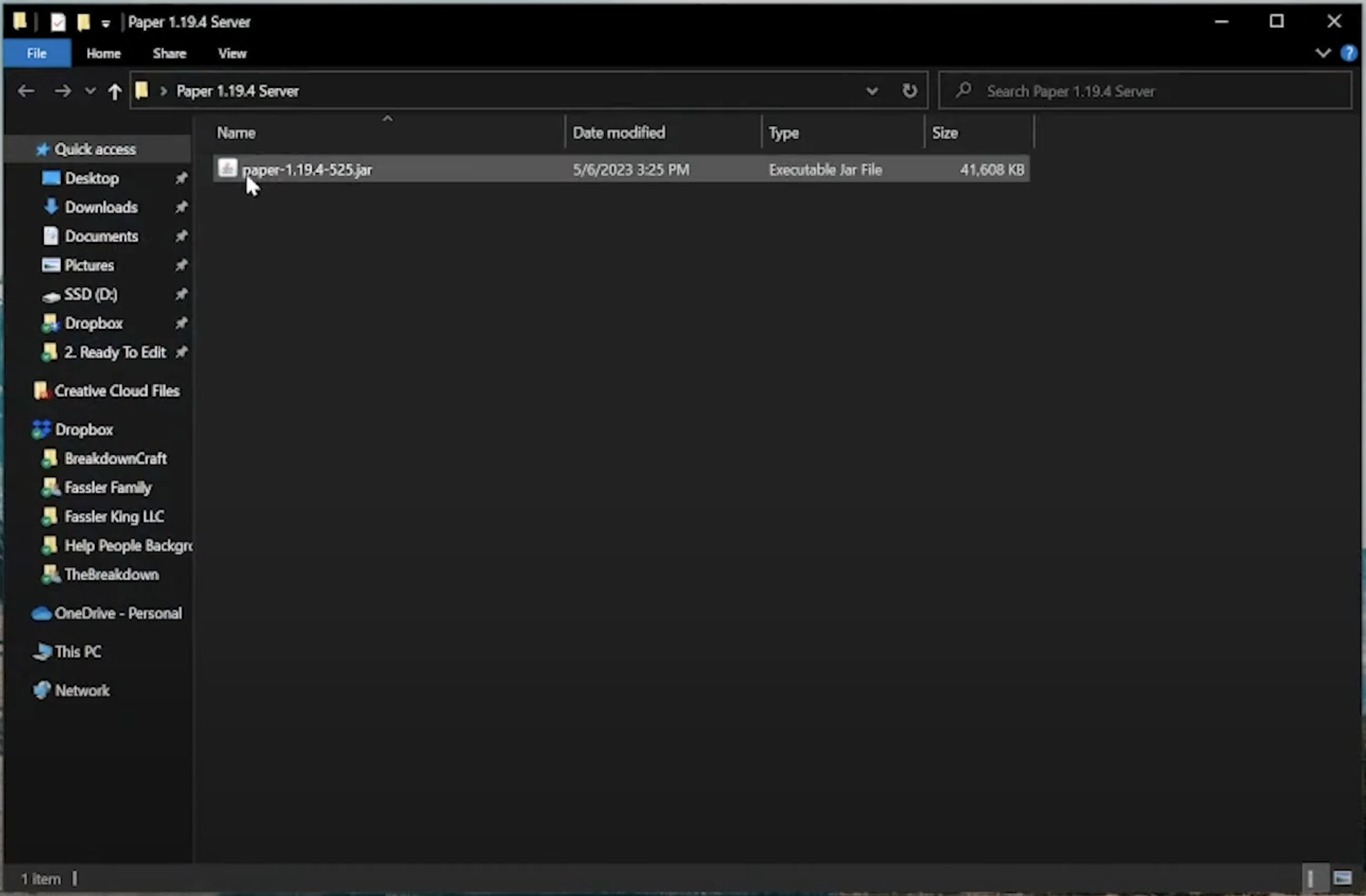The height and width of the screenshot is (896, 1366).
Task: Refresh the Paper 1.19.4 Server folder
Action: tap(910, 91)
